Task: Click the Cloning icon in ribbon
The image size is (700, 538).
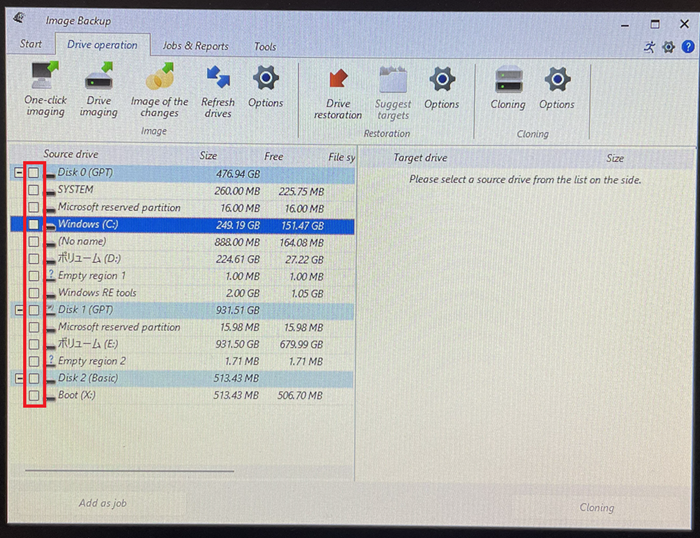Action: [x=508, y=80]
